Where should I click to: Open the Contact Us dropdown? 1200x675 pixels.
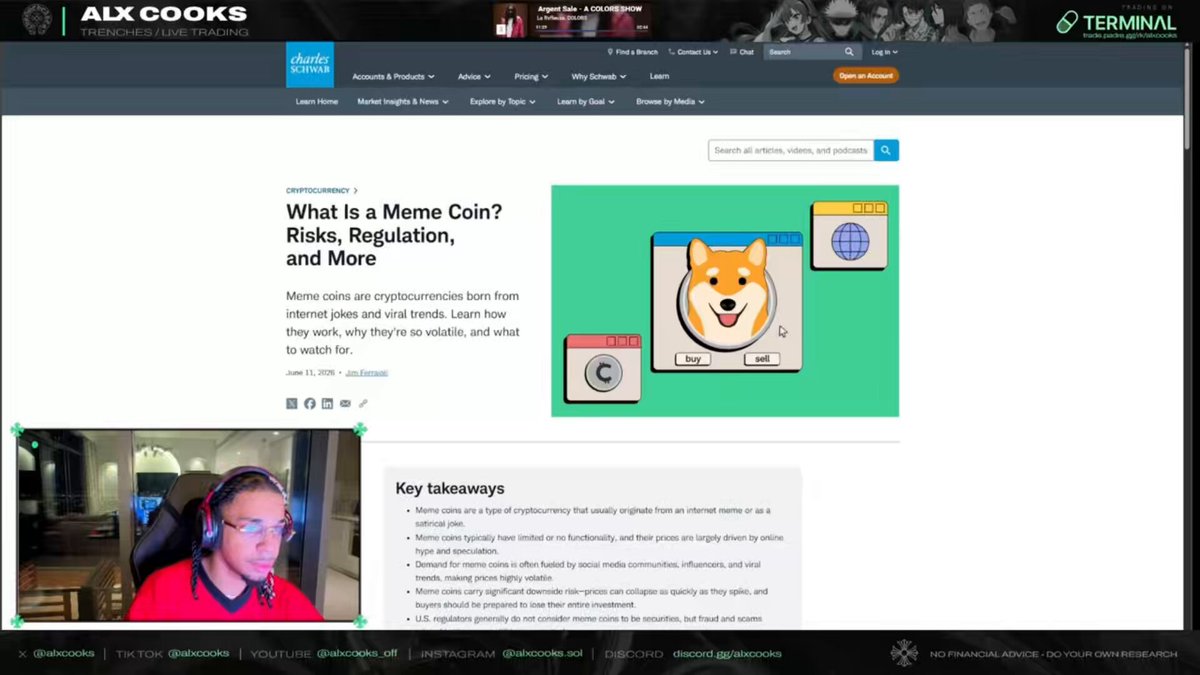pyautogui.click(x=693, y=52)
